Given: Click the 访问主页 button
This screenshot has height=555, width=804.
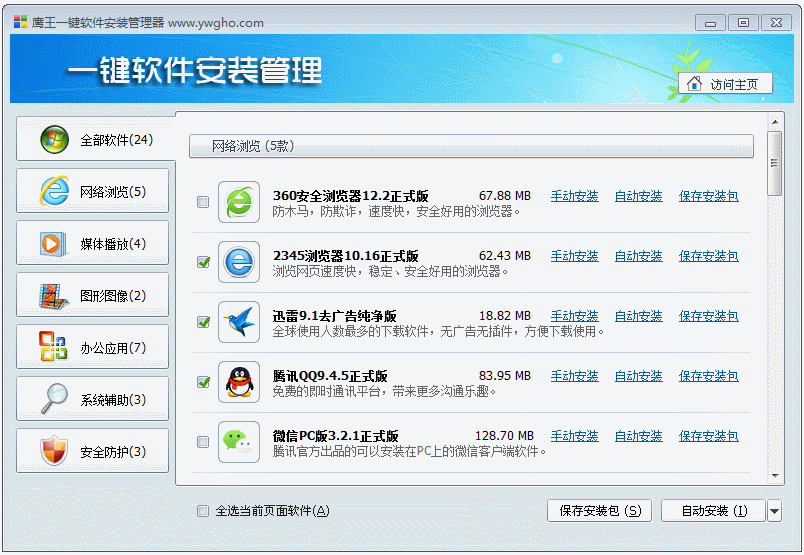Looking at the screenshot, I should [725, 83].
